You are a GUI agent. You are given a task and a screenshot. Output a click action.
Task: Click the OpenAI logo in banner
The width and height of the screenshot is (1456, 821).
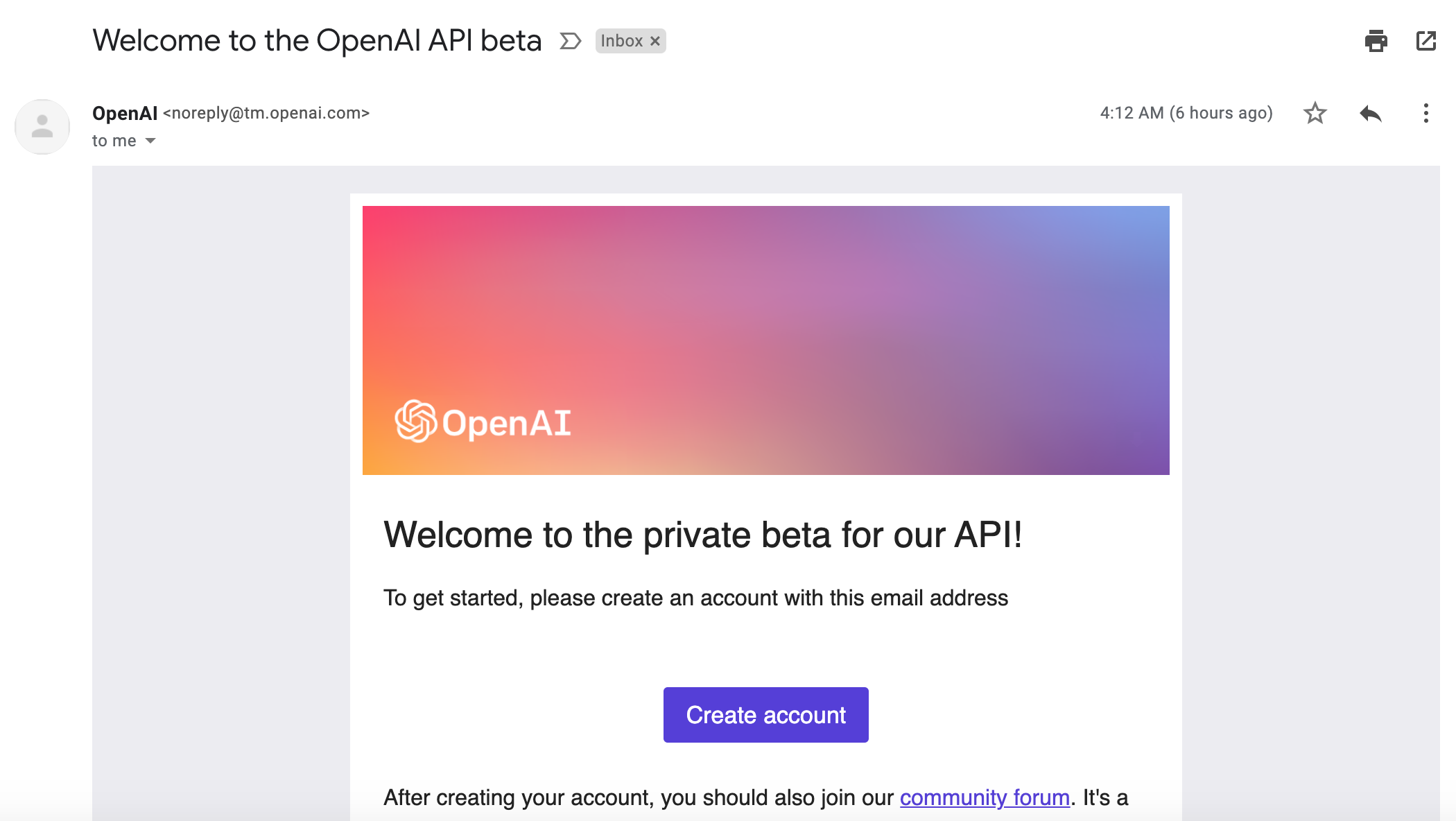pyautogui.click(x=483, y=421)
